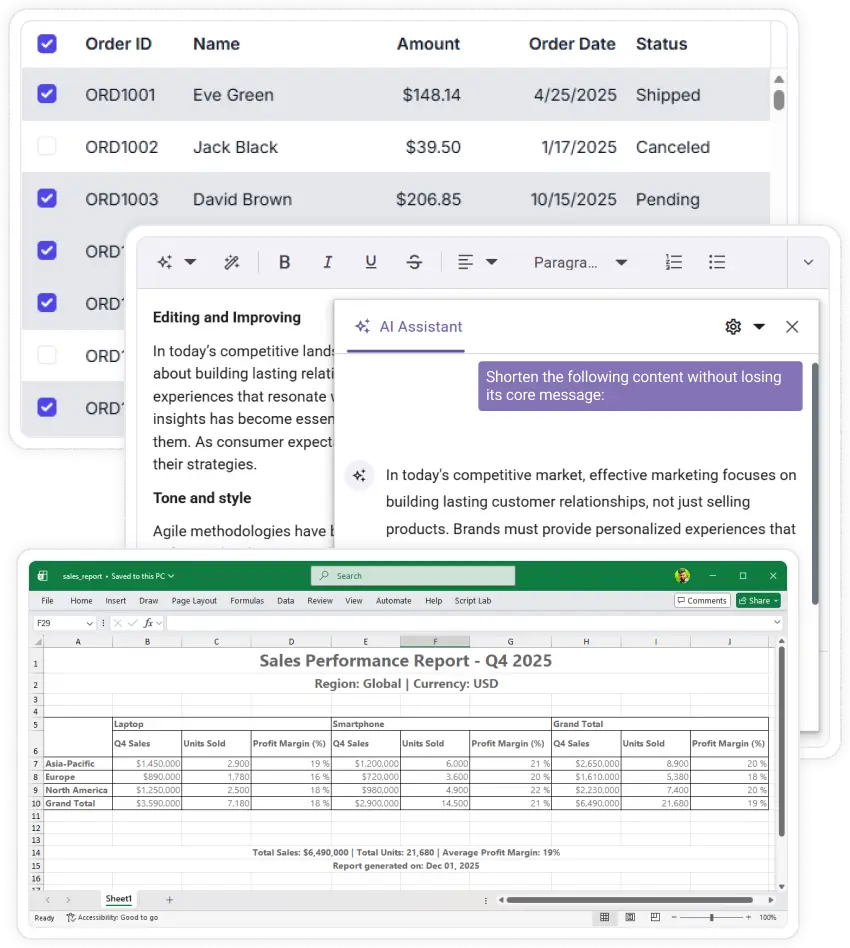Open the Name Box dropdown showing F29
Image resolution: width=850 pixels, height=948 pixels.
pyautogui.click(x=89, y=623)
